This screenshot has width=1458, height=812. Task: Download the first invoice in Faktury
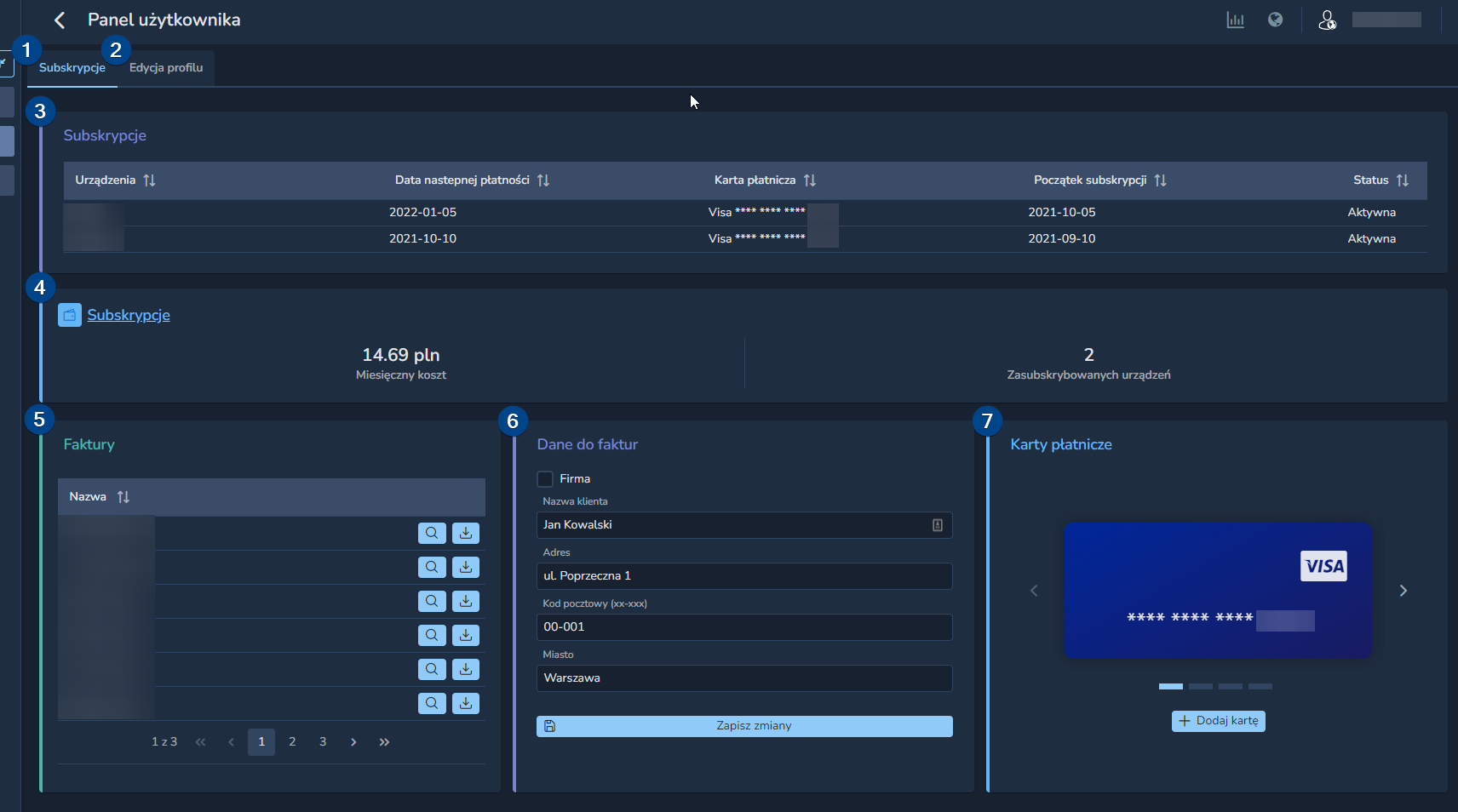click(x=466, y=534)
